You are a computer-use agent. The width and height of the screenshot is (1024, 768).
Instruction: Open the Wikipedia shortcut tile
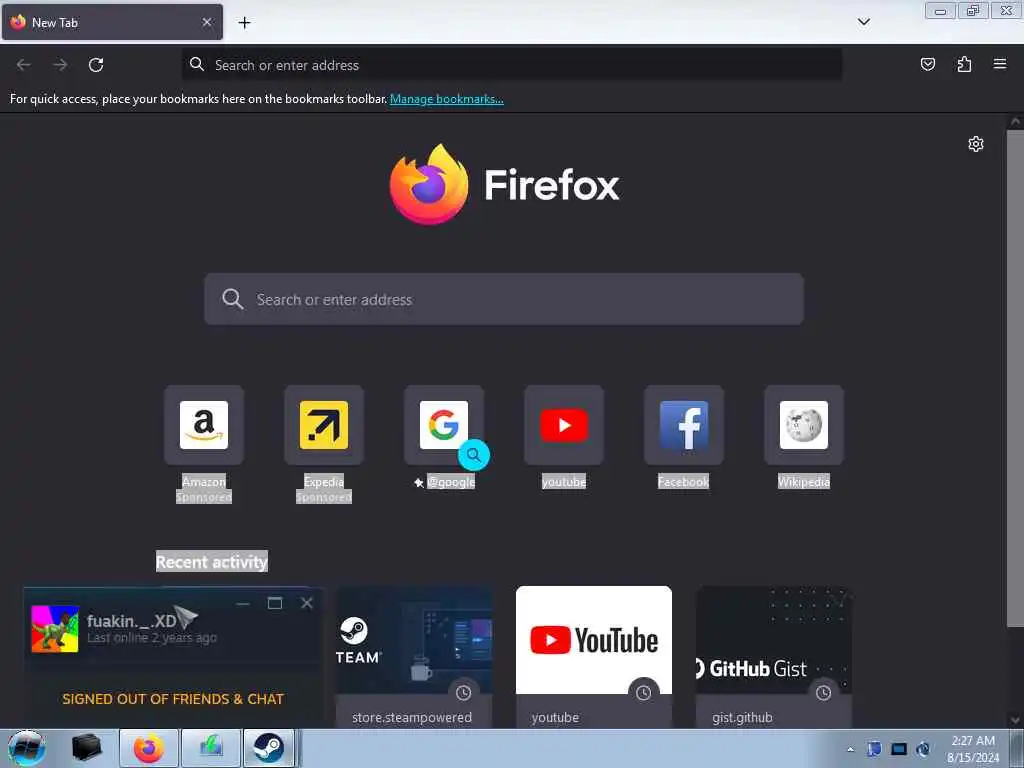click(804, 425)
